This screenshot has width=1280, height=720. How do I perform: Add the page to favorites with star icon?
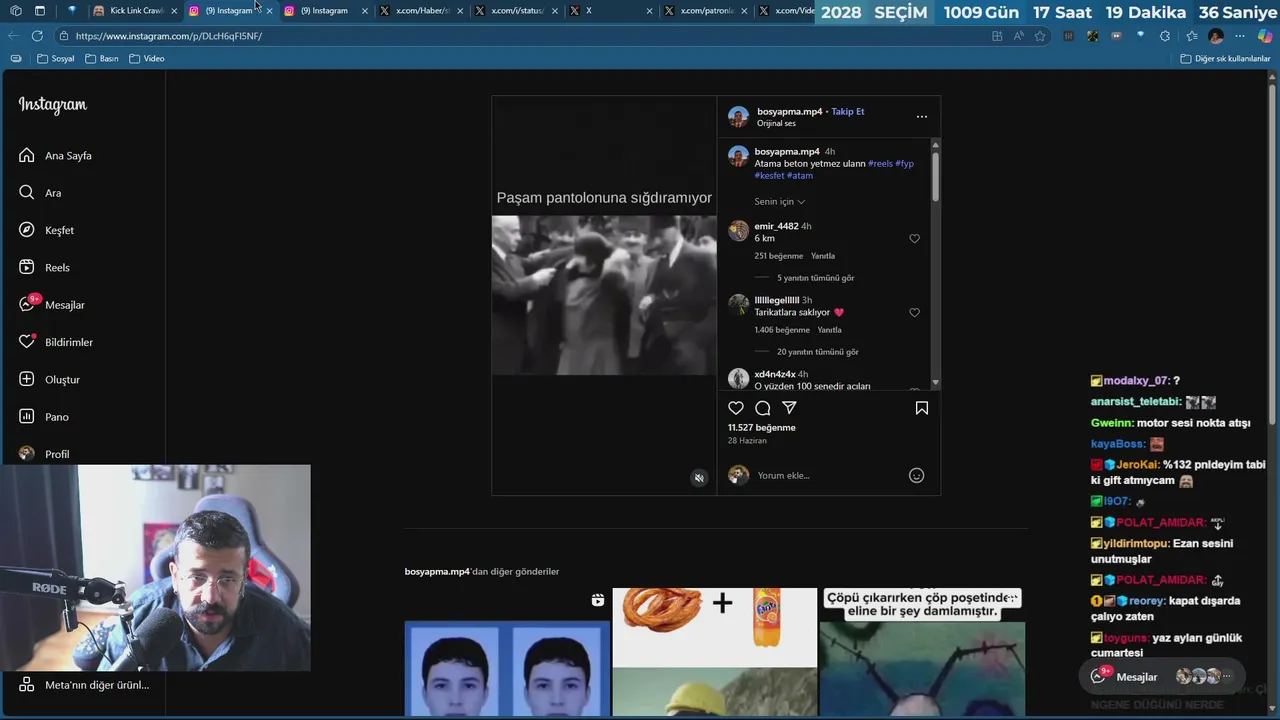[1040, 36]
